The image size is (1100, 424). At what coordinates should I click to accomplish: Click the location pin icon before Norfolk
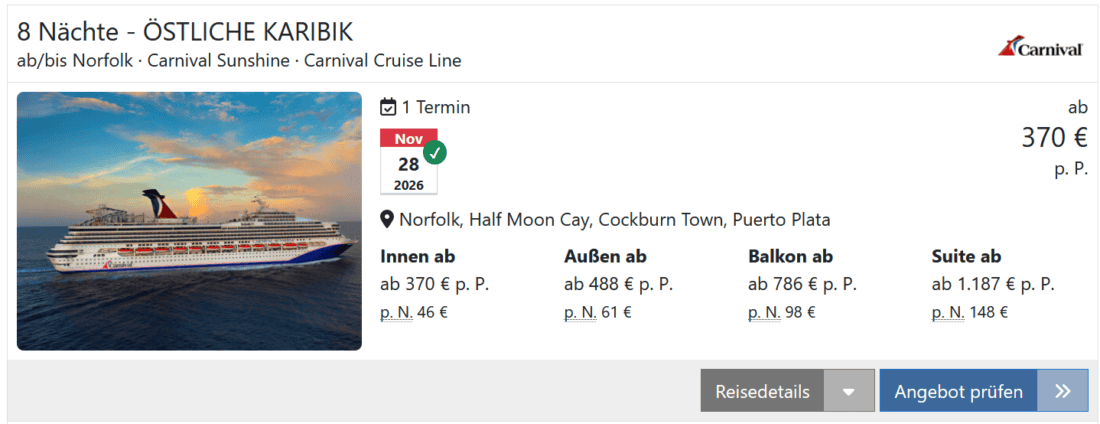(387, 220)
